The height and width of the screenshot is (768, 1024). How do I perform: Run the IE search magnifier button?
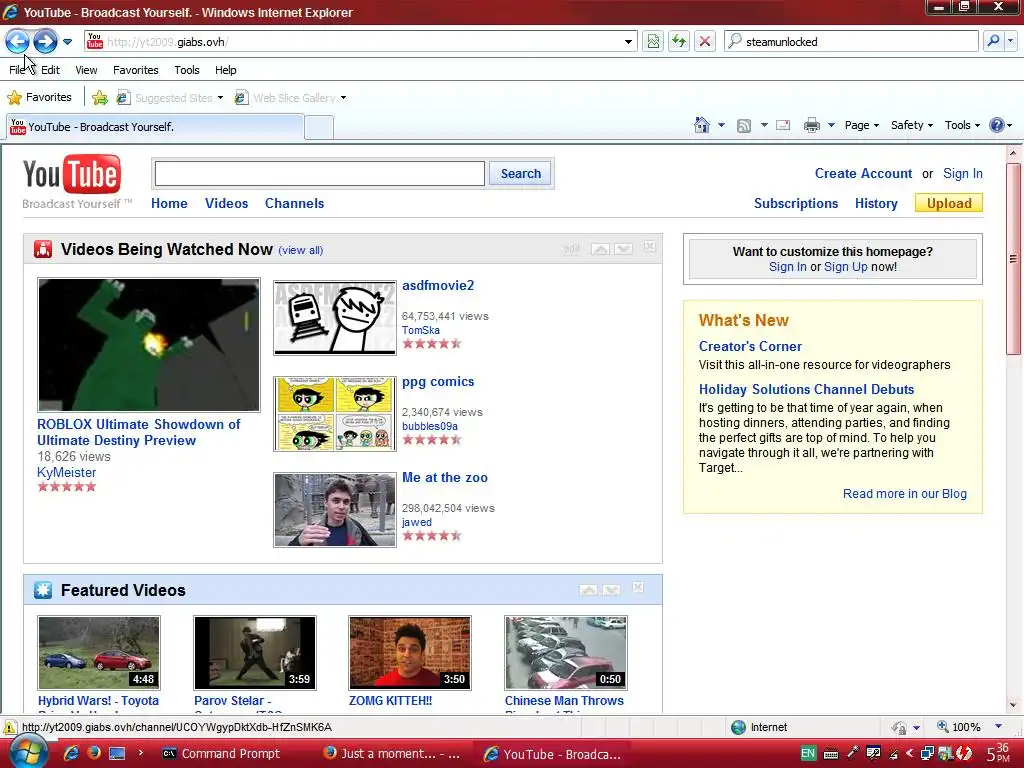coord(993,41)
